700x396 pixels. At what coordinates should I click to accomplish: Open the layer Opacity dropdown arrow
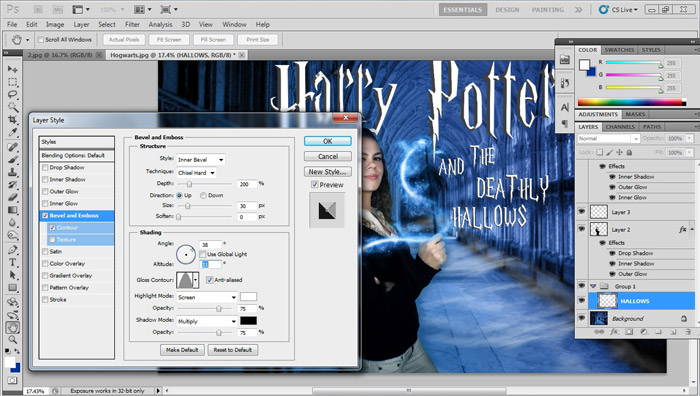click(690, 139)
